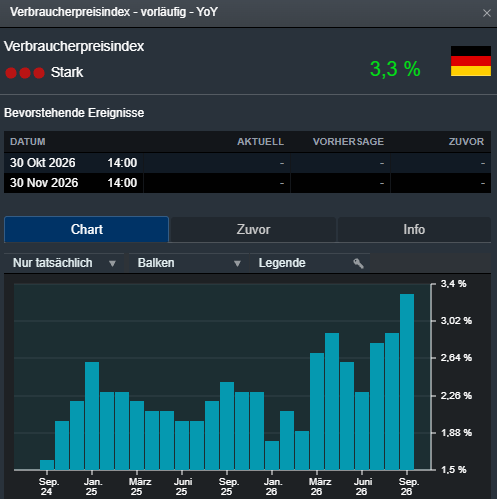497x499 pixels.
Task: Open the Balken chart type dropdown
Action: tap(189, 263)
